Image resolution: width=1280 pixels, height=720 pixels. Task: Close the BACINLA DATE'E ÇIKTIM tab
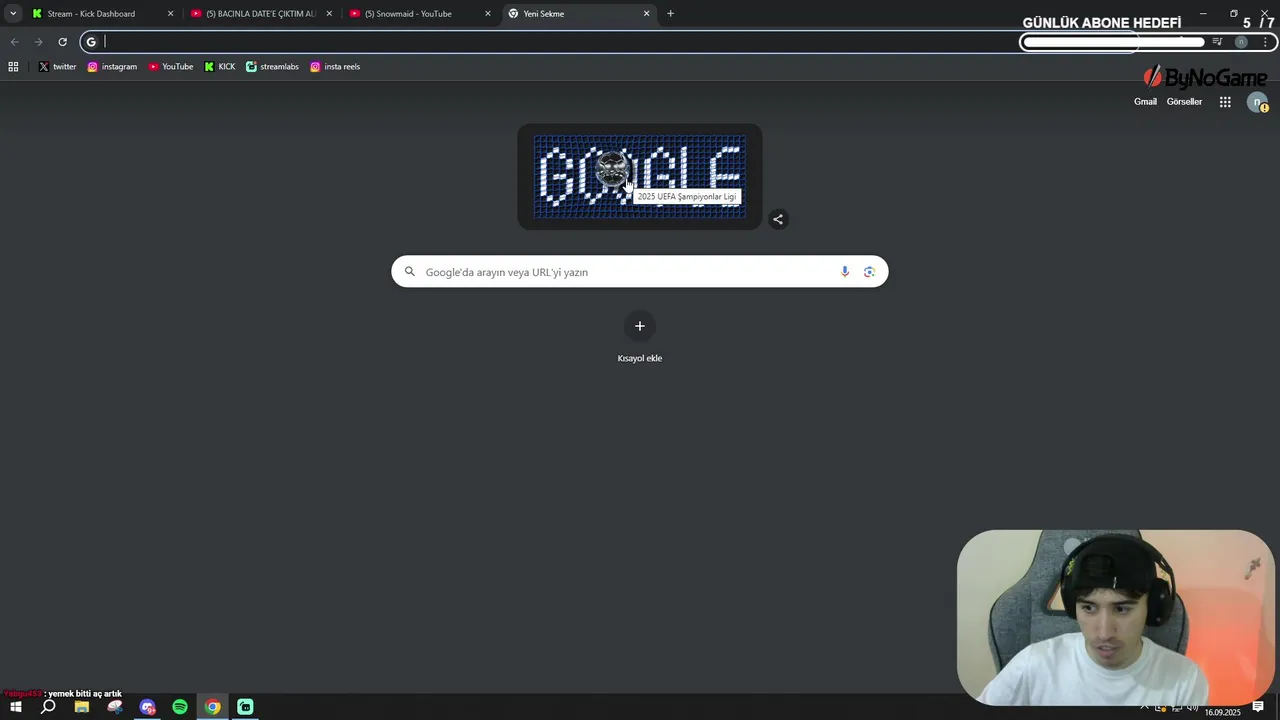click(329, 14)
